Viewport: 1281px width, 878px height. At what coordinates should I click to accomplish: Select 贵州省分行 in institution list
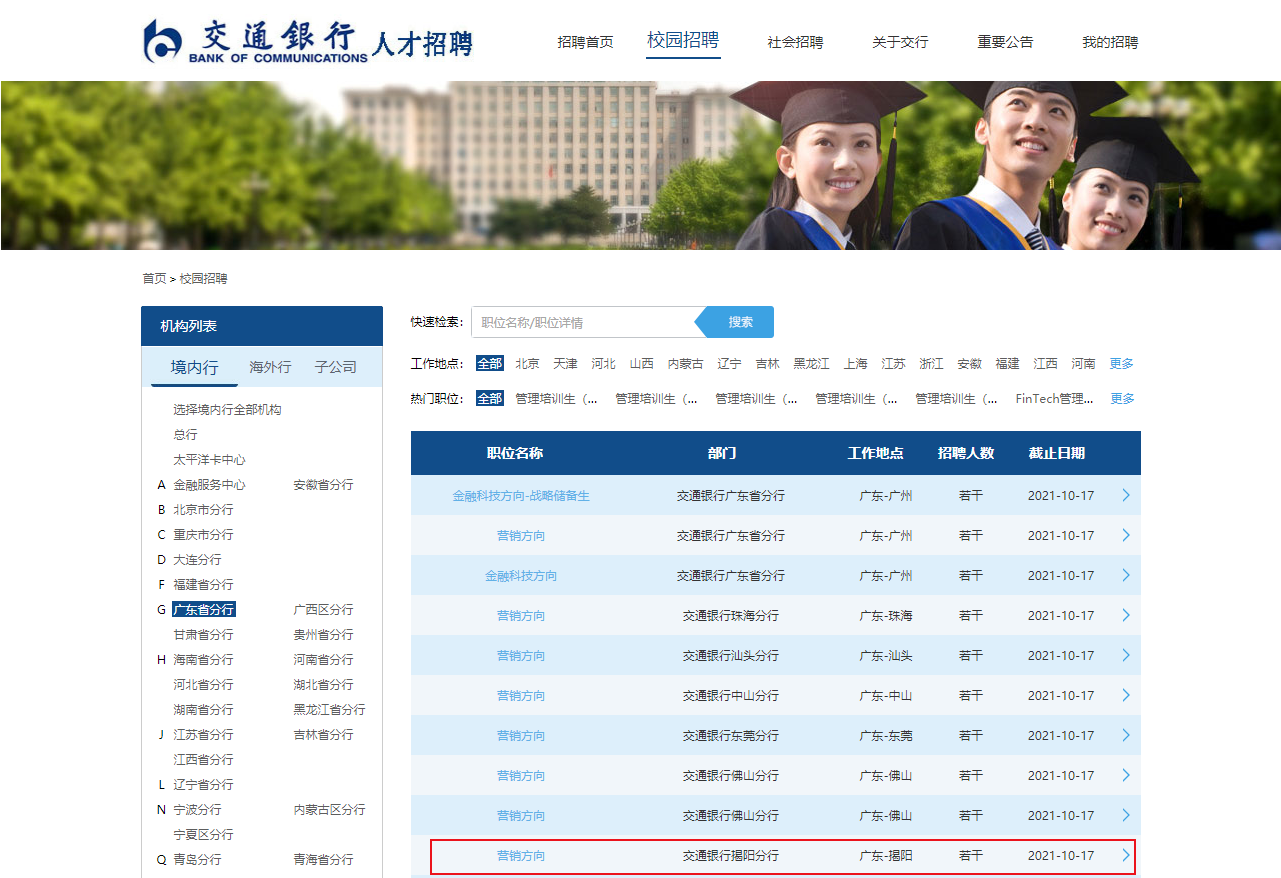(x=323, y=635)
